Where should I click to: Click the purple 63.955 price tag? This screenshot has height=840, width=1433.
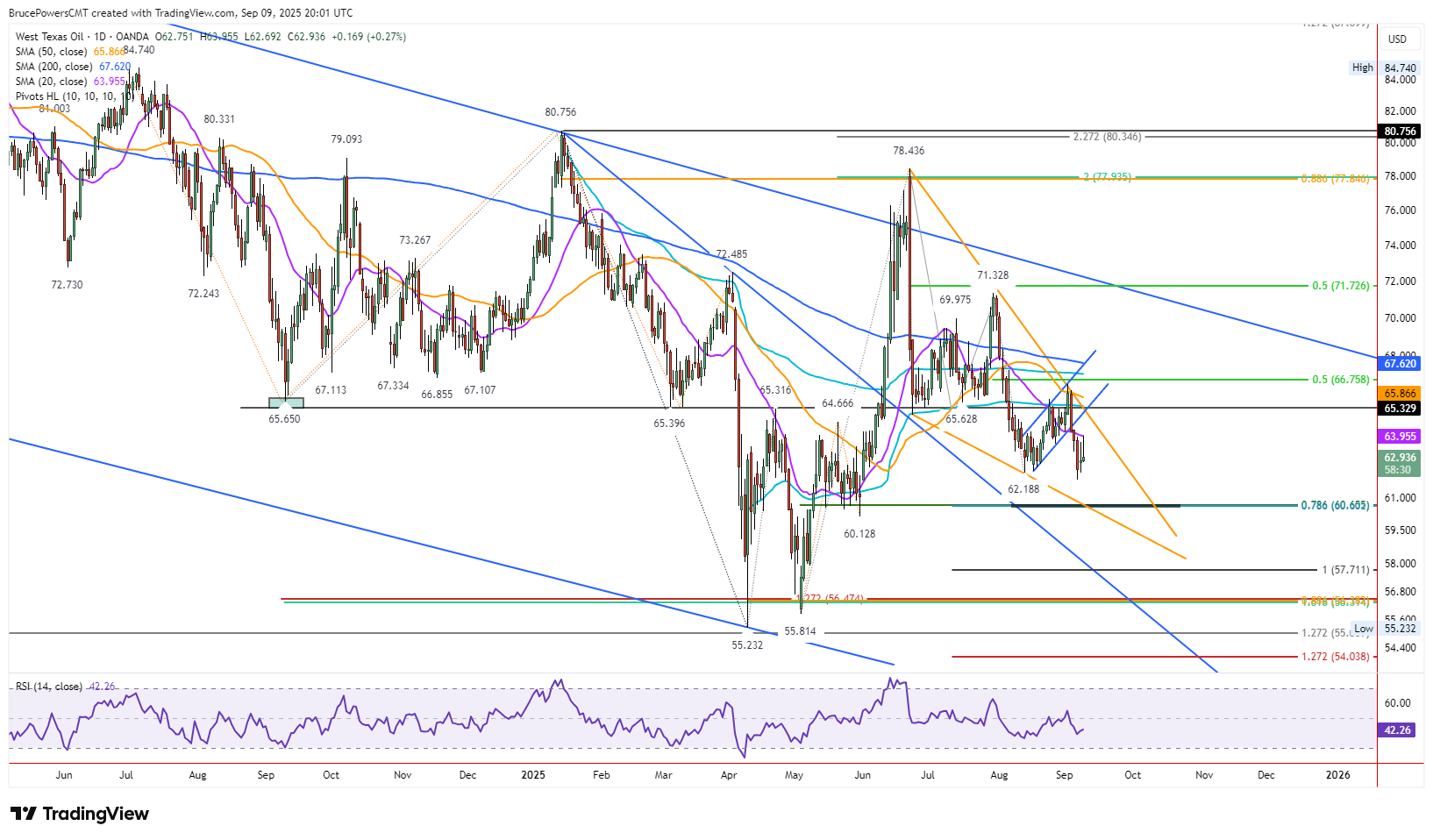1401,437
